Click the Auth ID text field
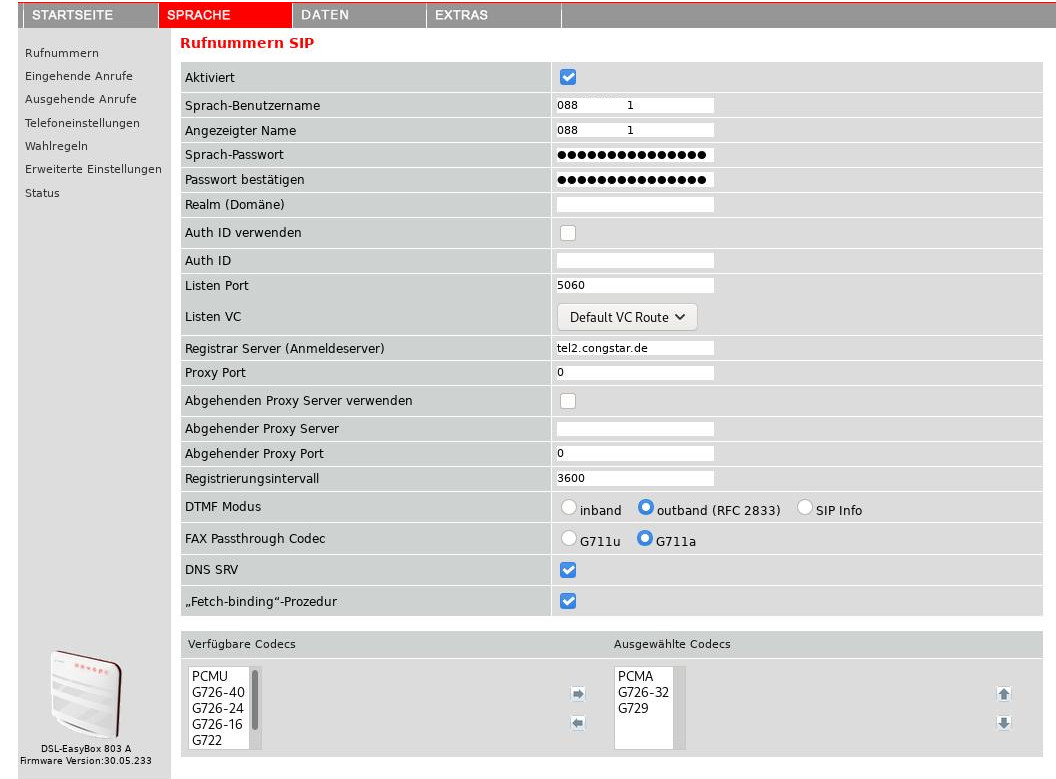1056x779 pixels. (635, 261)
